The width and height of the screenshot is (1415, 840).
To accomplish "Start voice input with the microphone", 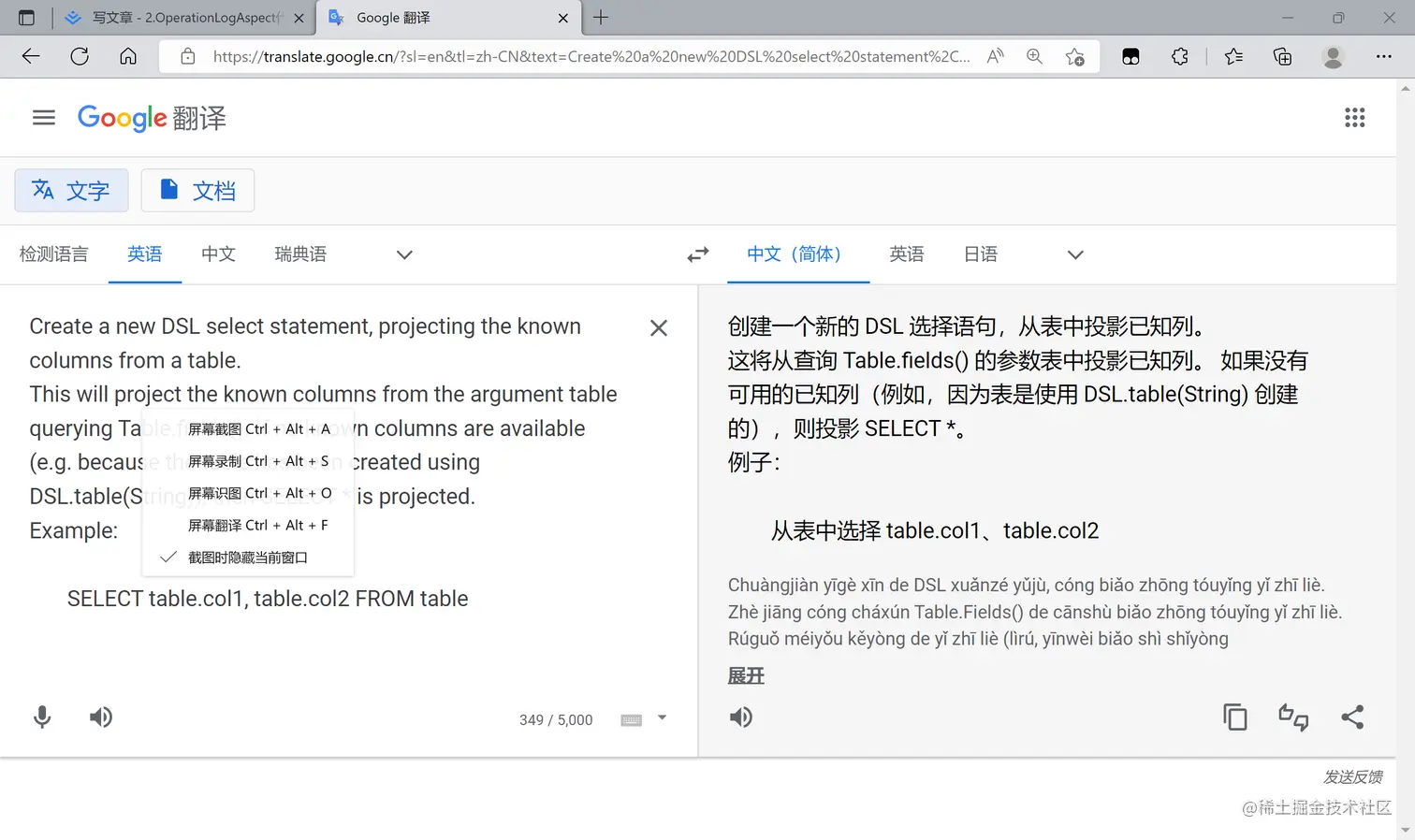I will pos(42,717).
